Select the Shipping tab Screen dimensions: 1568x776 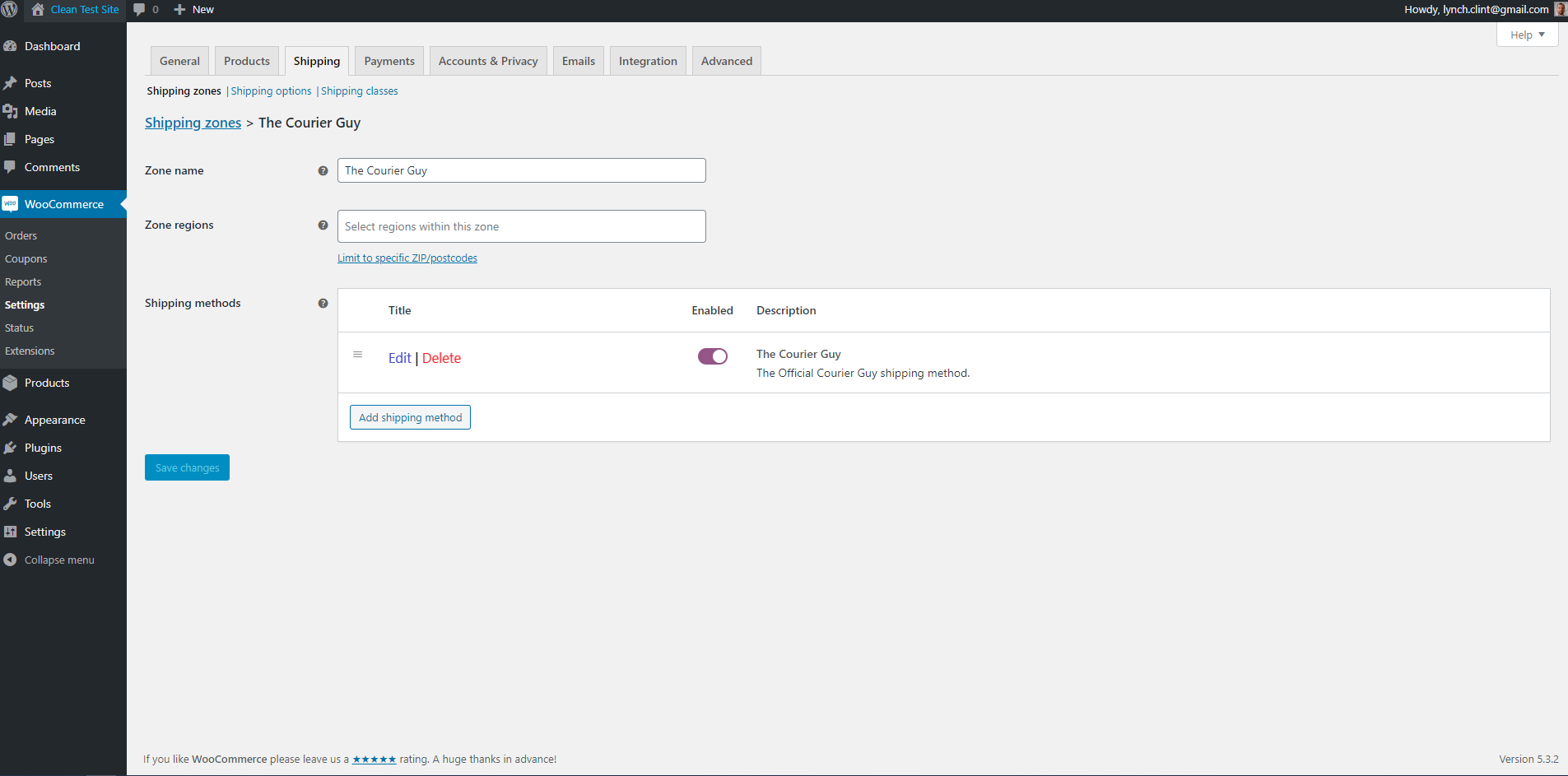(x=317, y=61)
